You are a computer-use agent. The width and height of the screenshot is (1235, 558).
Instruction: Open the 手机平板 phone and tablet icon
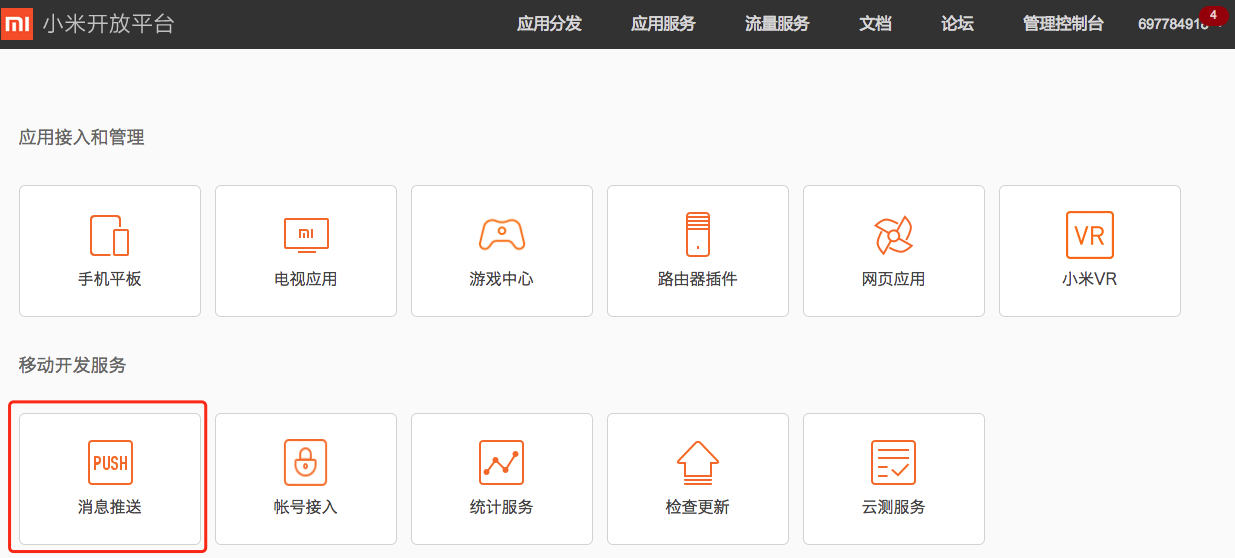pos(110,236)
